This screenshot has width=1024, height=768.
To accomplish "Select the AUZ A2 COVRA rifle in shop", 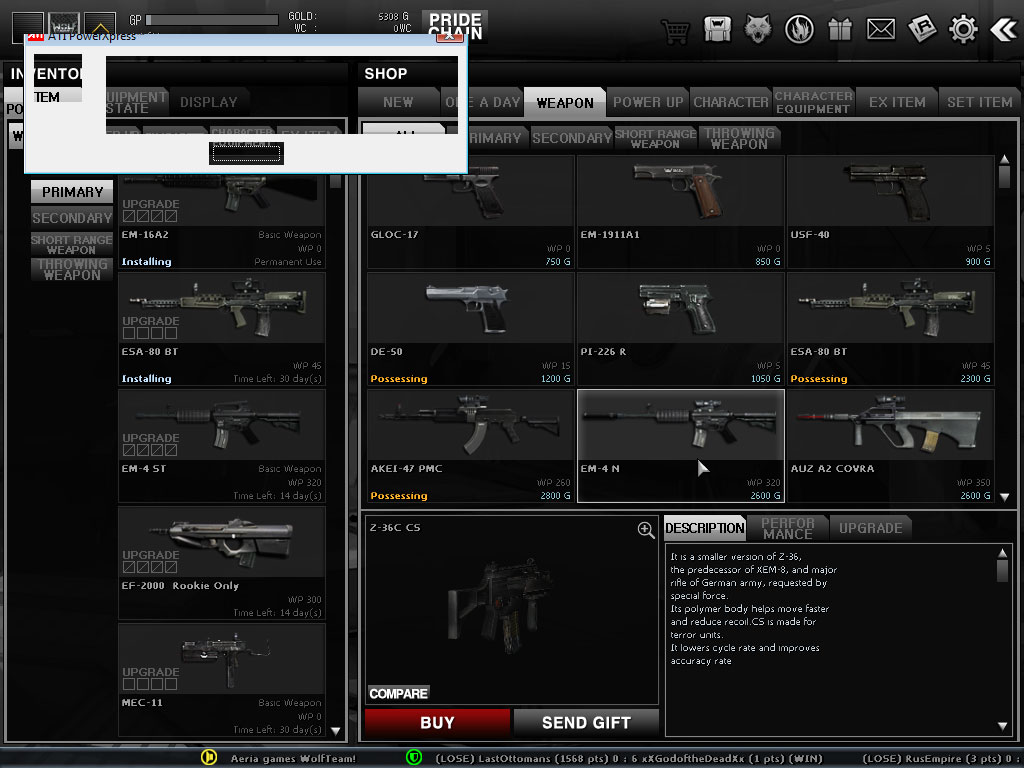I will [x=891, y=446].
